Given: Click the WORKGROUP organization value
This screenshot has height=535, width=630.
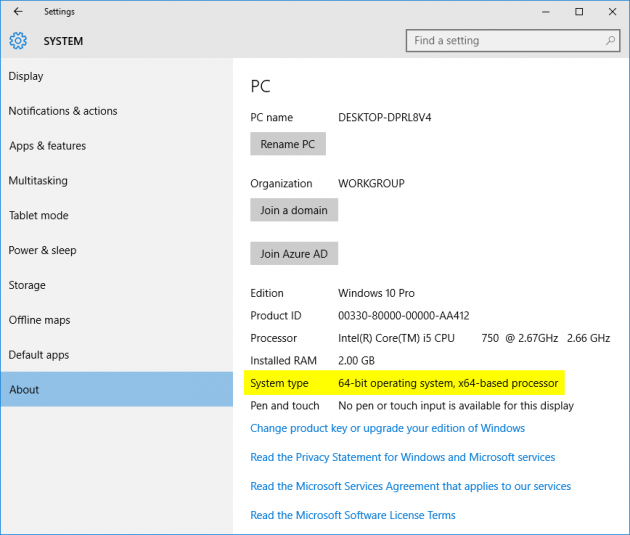Looking at the screenshot, I should pos(371,184).
